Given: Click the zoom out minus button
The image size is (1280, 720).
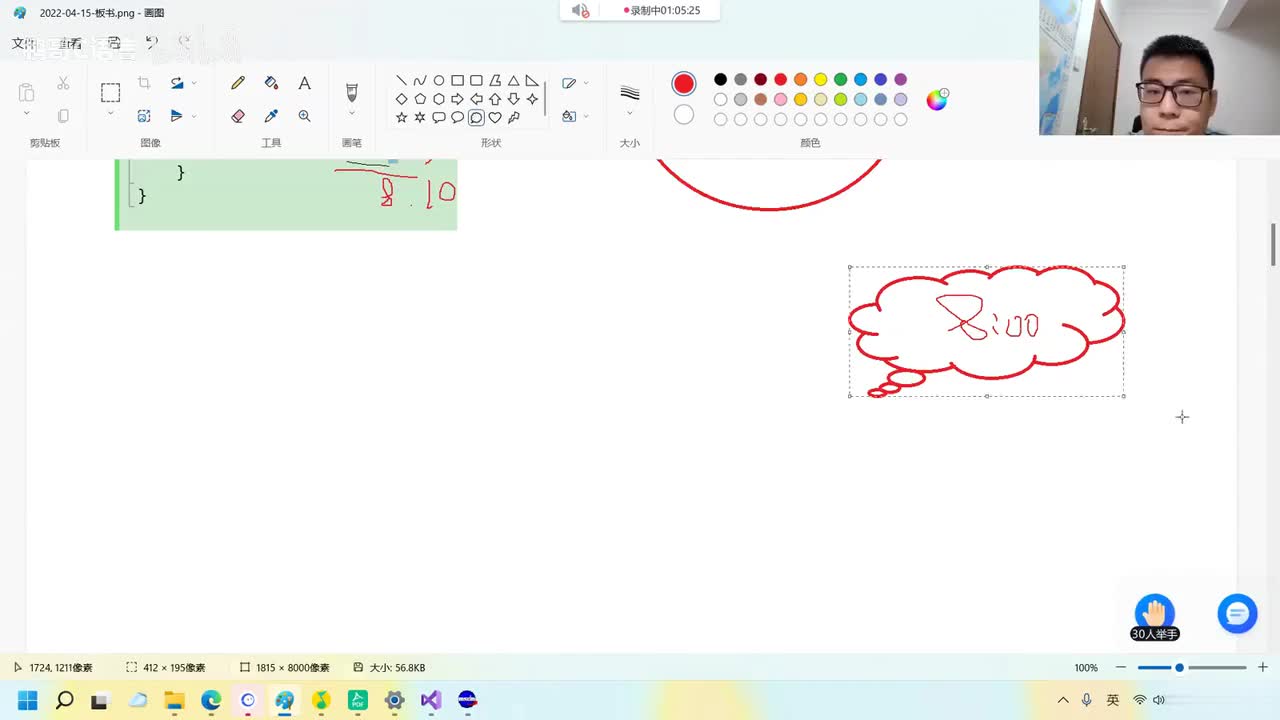Looking at the screenshot, I should [x=1121, y=667].
